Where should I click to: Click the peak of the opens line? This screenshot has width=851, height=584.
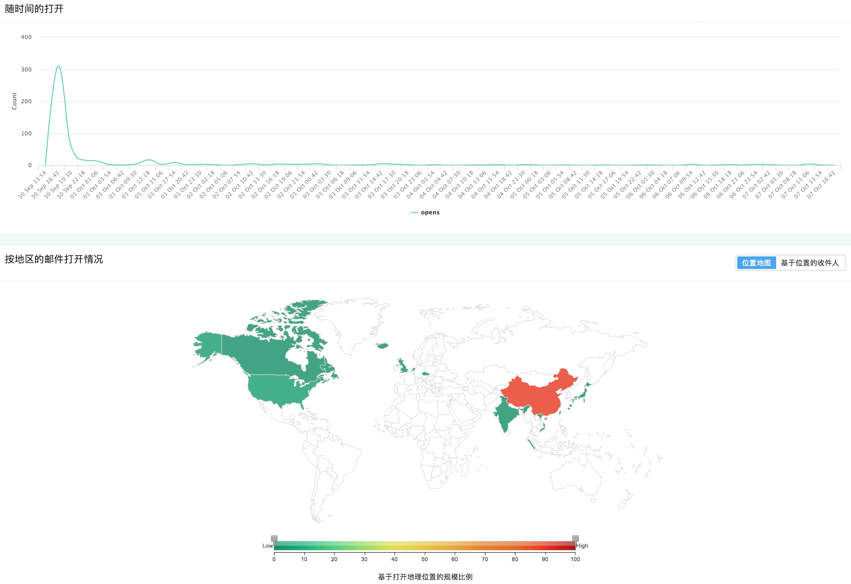58,67
